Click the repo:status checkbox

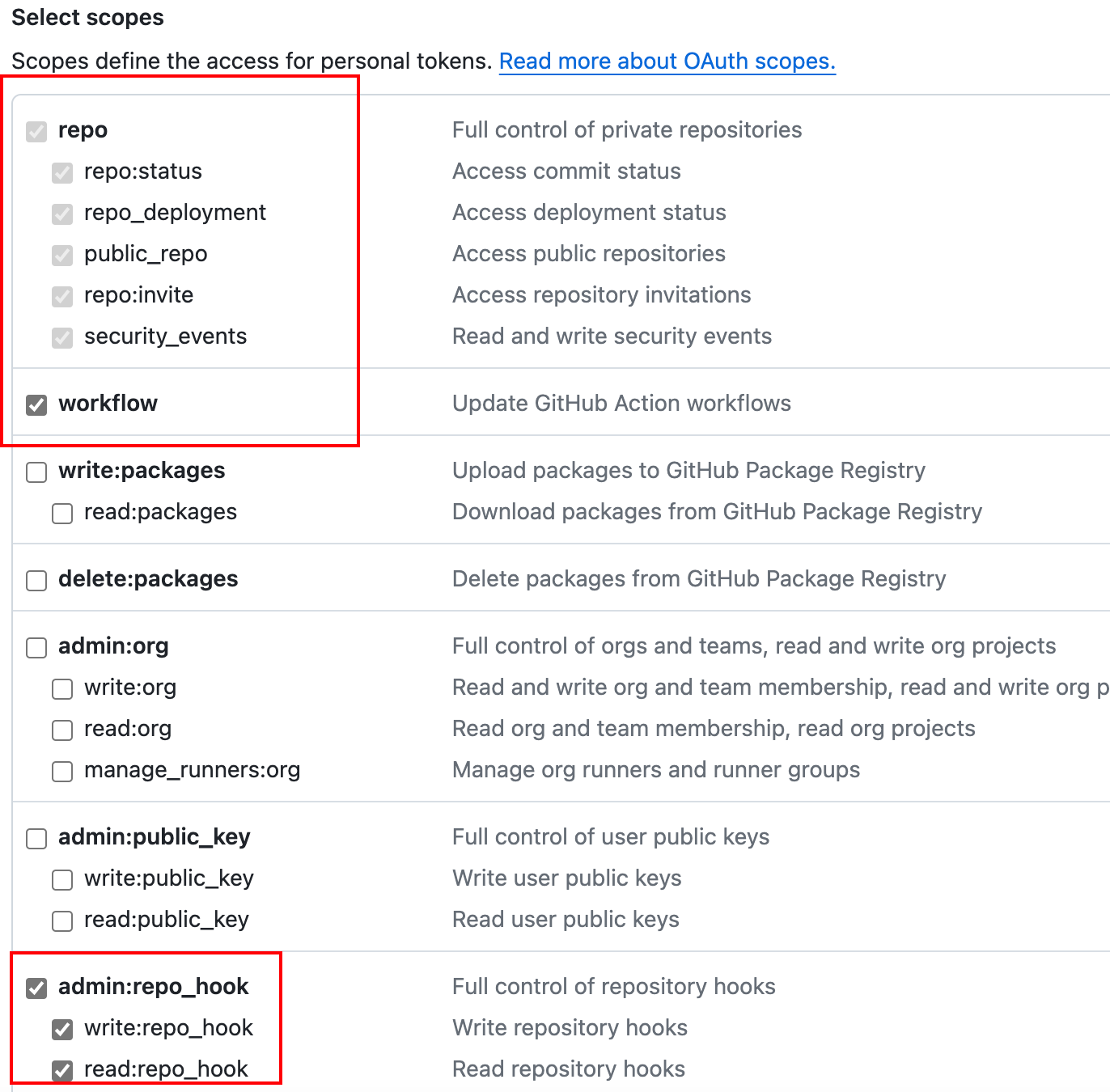(x=62, y=172)
